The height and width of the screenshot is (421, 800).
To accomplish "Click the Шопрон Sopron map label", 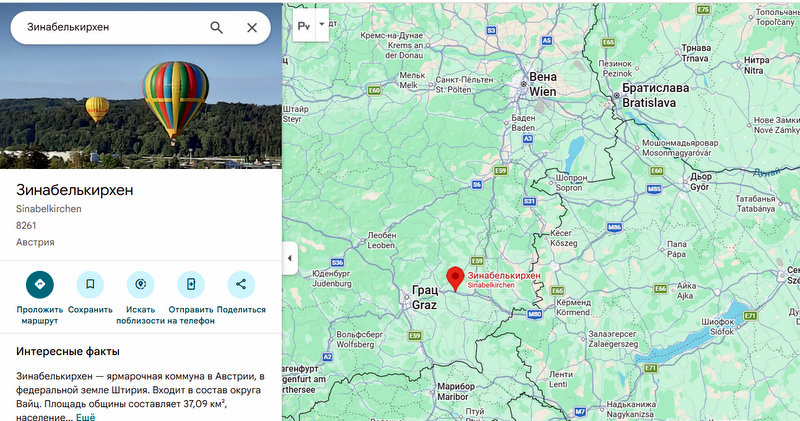I will pos(571,183).
